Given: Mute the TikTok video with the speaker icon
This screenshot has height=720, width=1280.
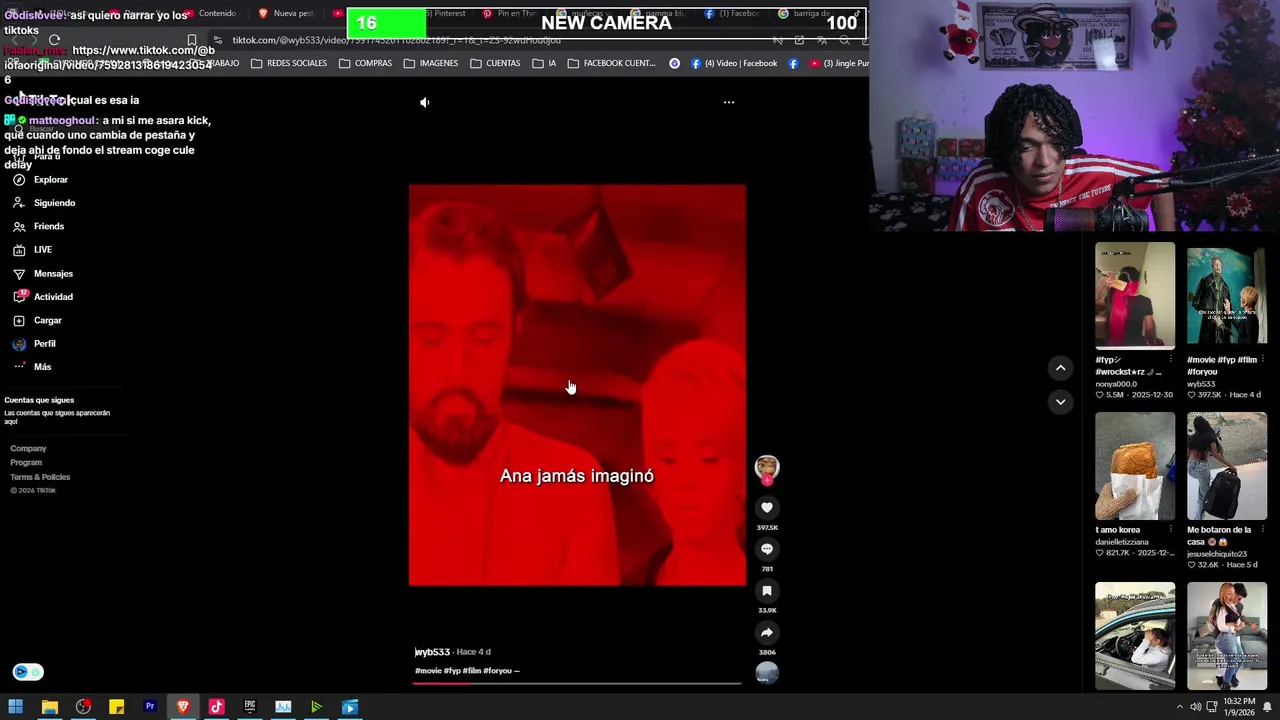Looking at the screenshot, I should [x=425, y=102].
